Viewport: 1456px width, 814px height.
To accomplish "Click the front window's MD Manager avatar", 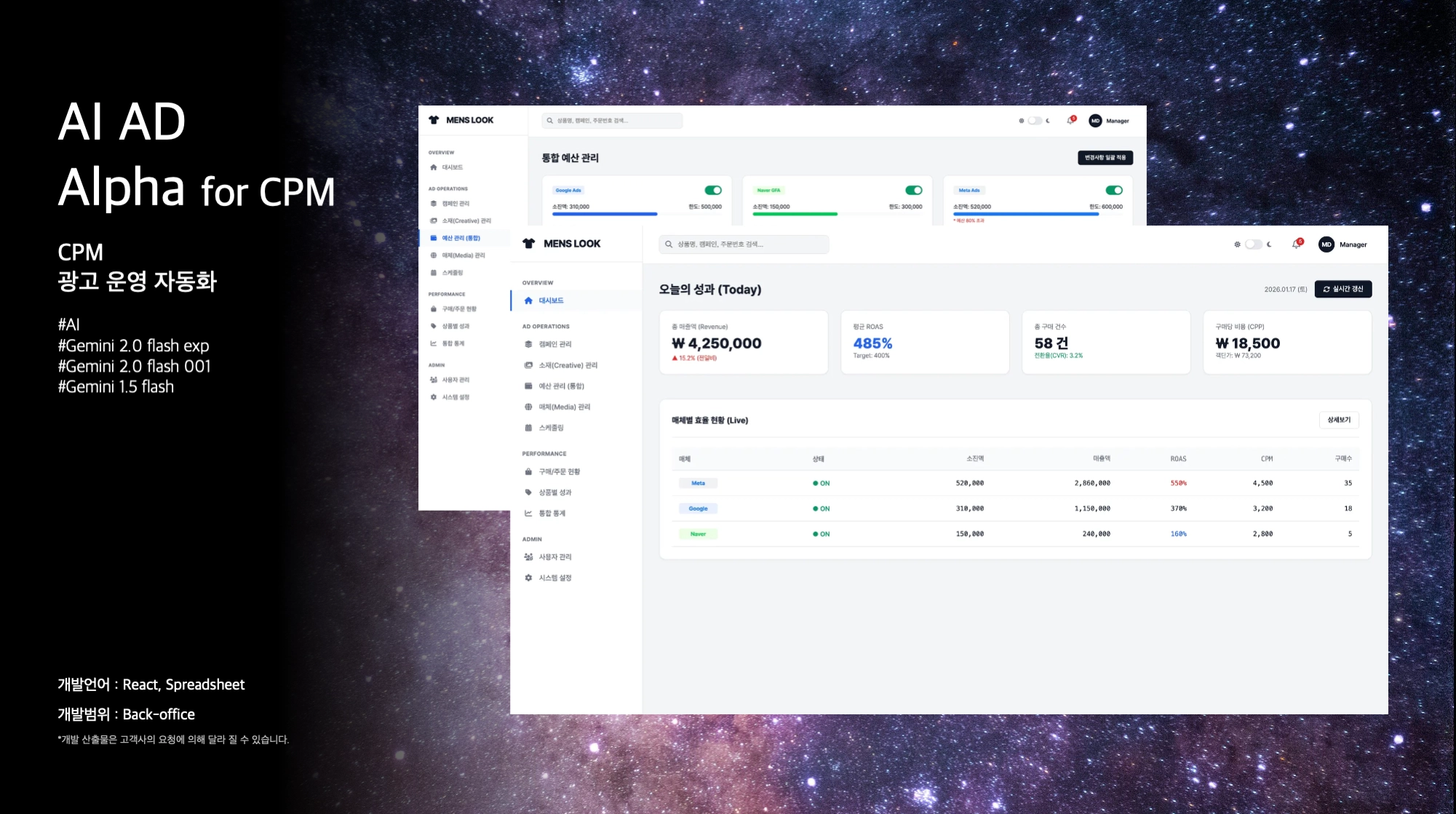I will pyautogui.click(x=1326, y=244).
